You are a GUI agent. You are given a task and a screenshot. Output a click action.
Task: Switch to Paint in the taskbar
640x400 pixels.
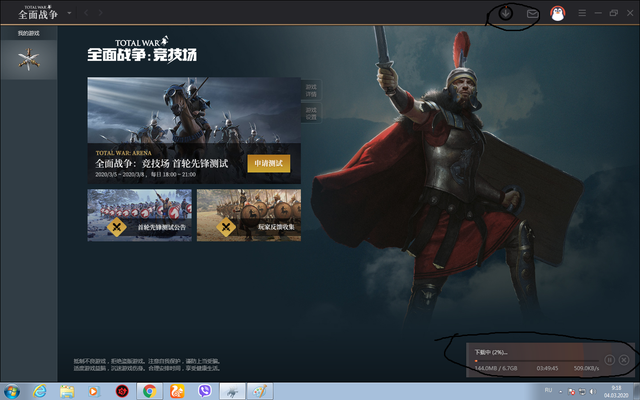[260, 391]
